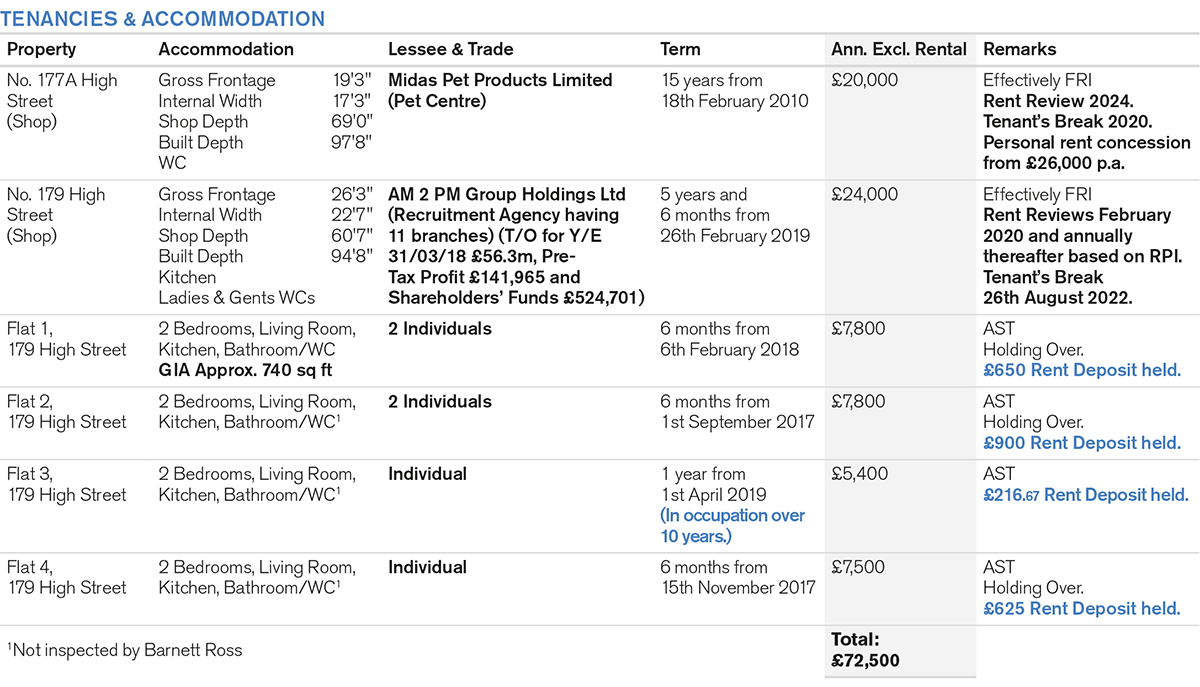Click the Not inspected by Barnett Ross footnote
This screenshot has width=1200, height=687.
pos(124,650)
